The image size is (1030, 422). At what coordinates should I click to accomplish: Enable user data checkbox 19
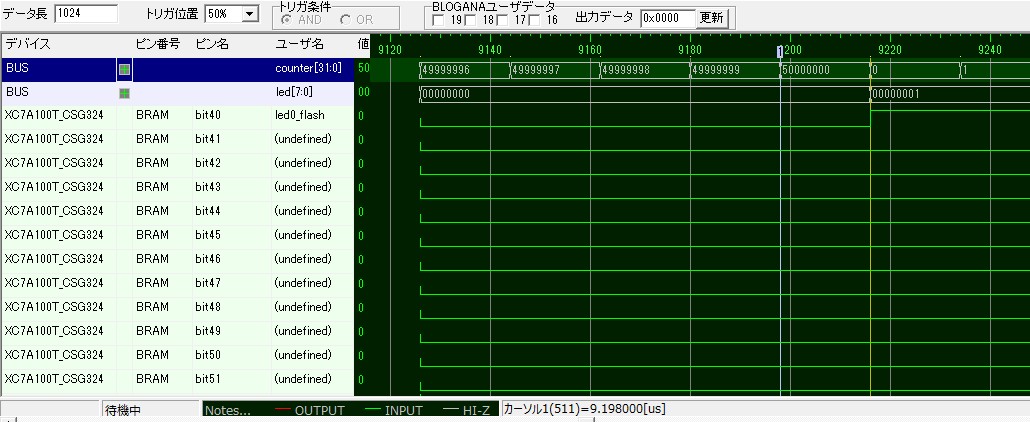[x=438, y=20]
